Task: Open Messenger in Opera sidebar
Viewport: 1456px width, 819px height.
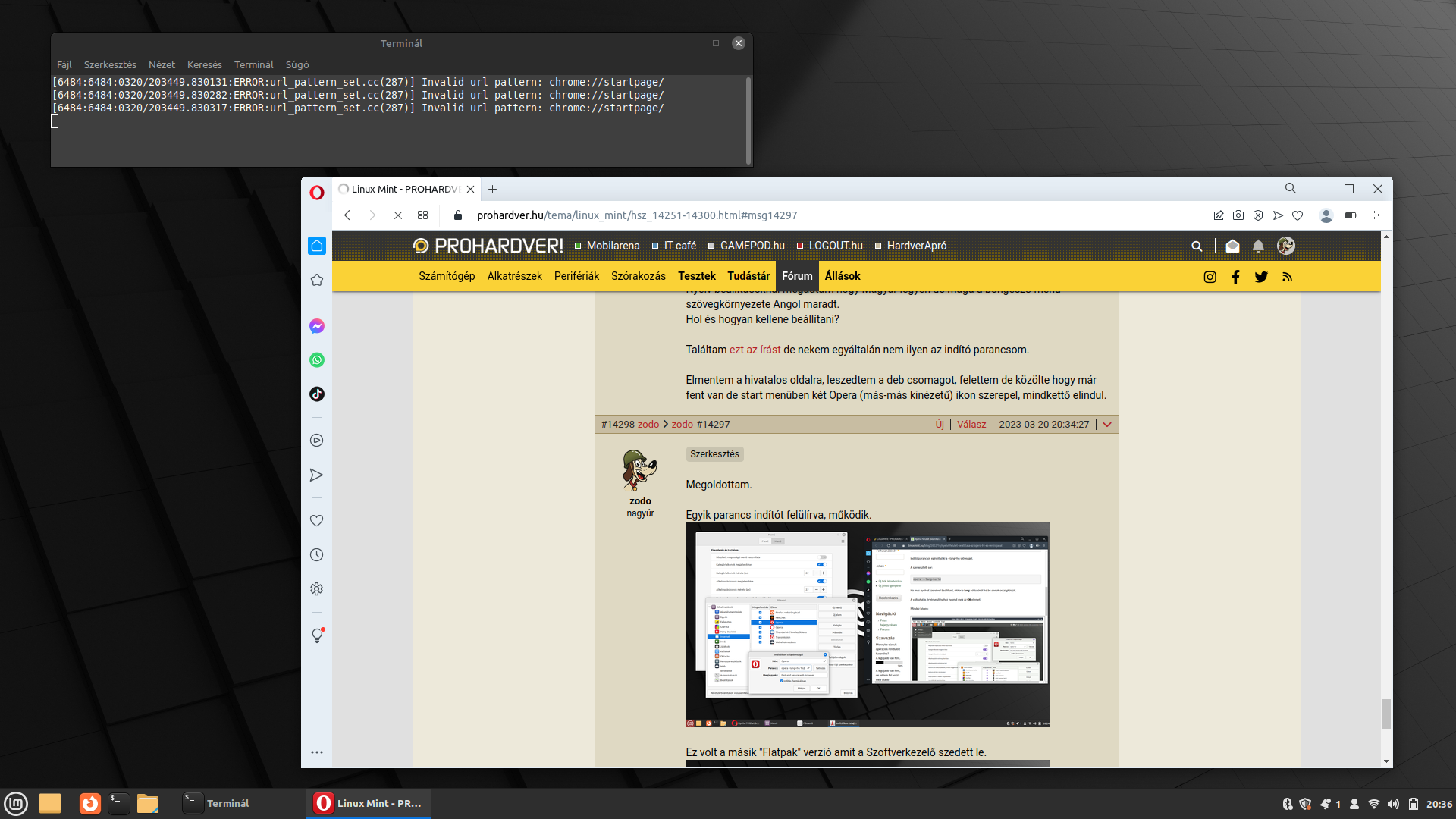Action: 317,326
